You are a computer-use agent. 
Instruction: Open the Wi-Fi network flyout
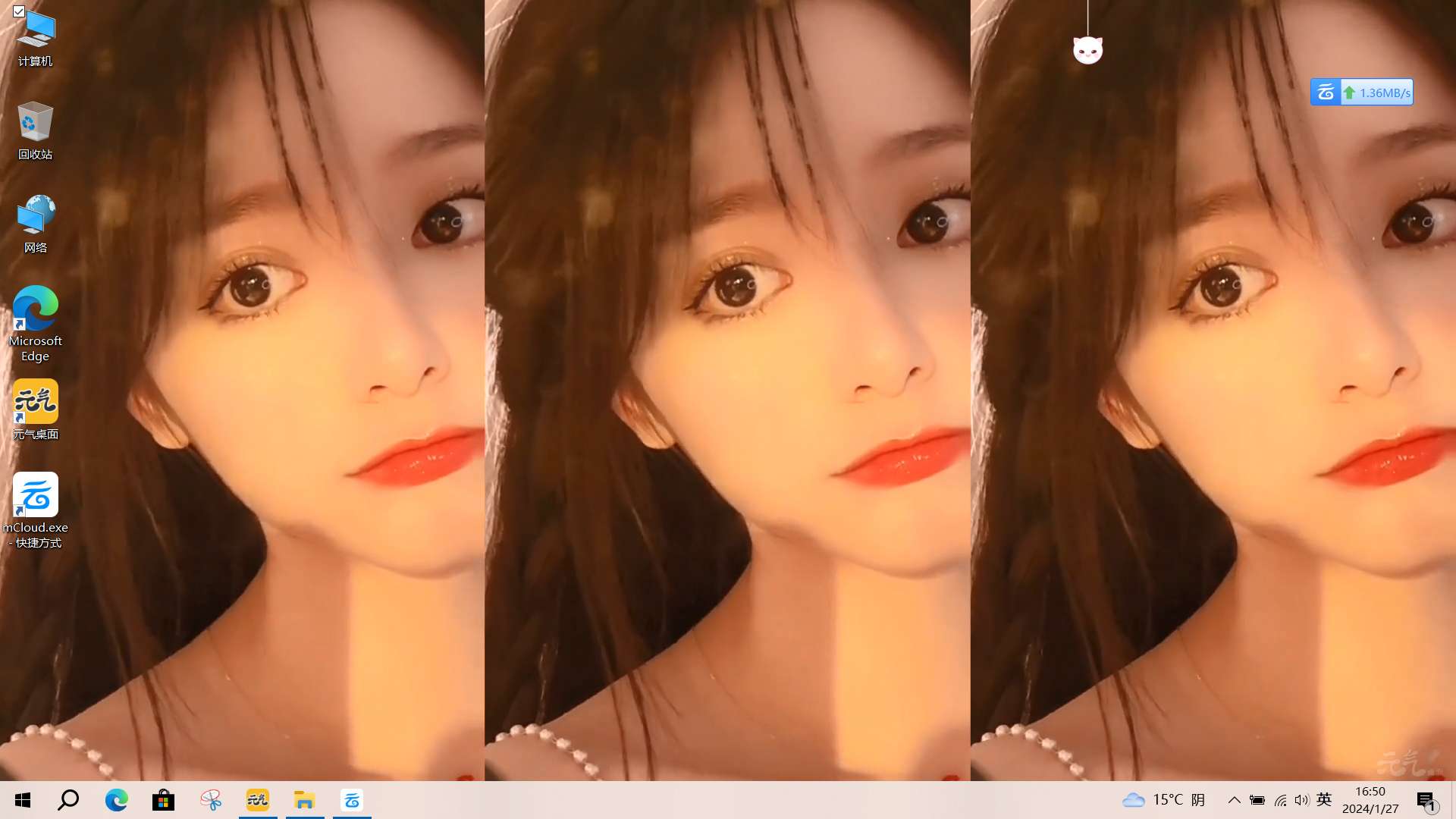click(1281, 800)
